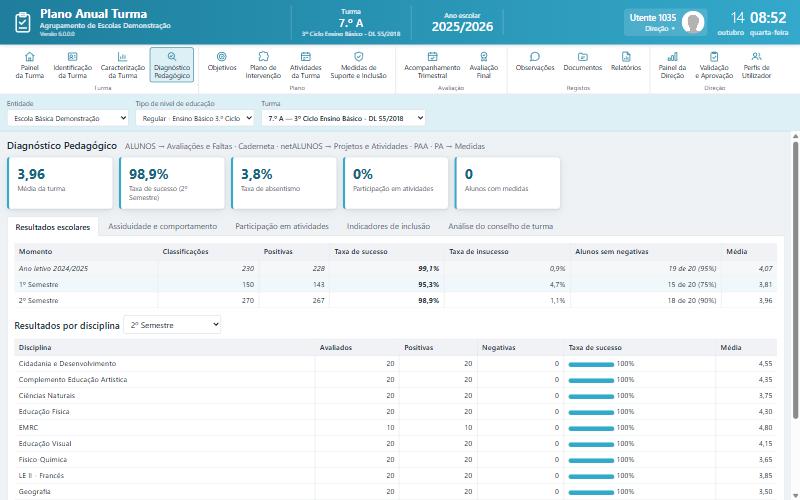Click the Alunos com medidas 0 card
Image resolution: width=800 pixels, height=500 pixels.
(x=508, y=183)
